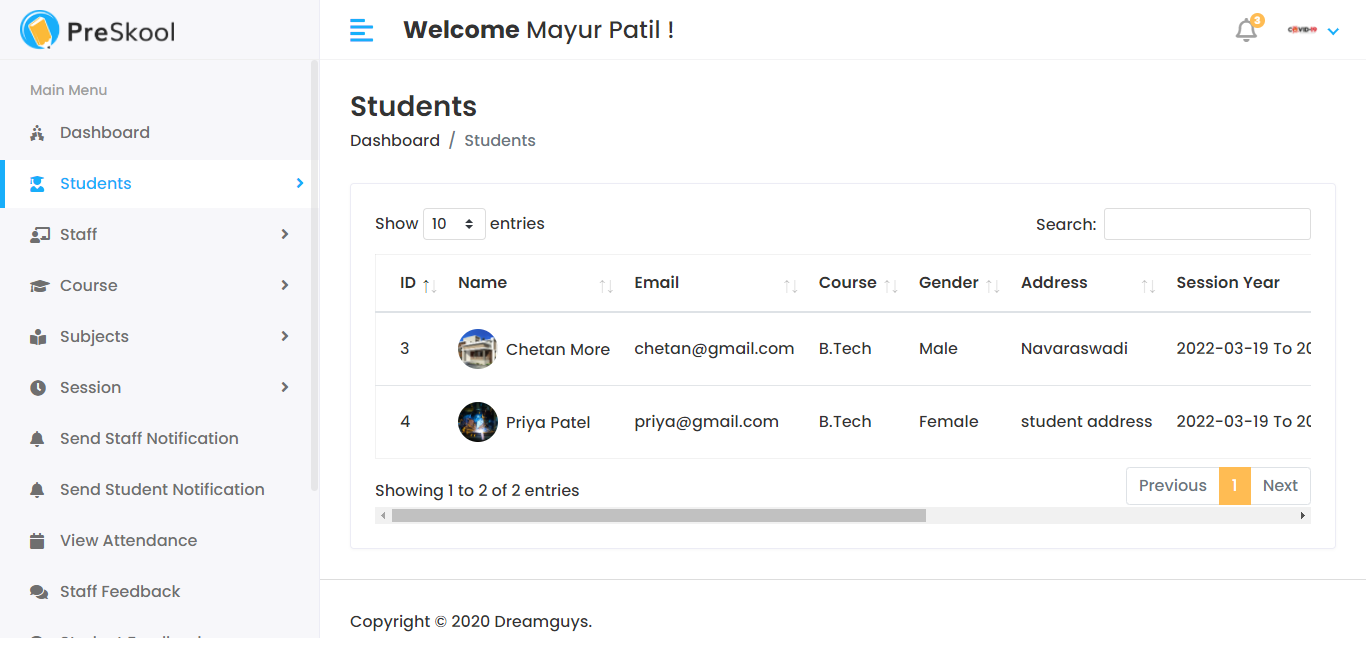This screenshot has height=664, width=1366.
Task: Expand the Staff submenu
Action: [80, 234]
